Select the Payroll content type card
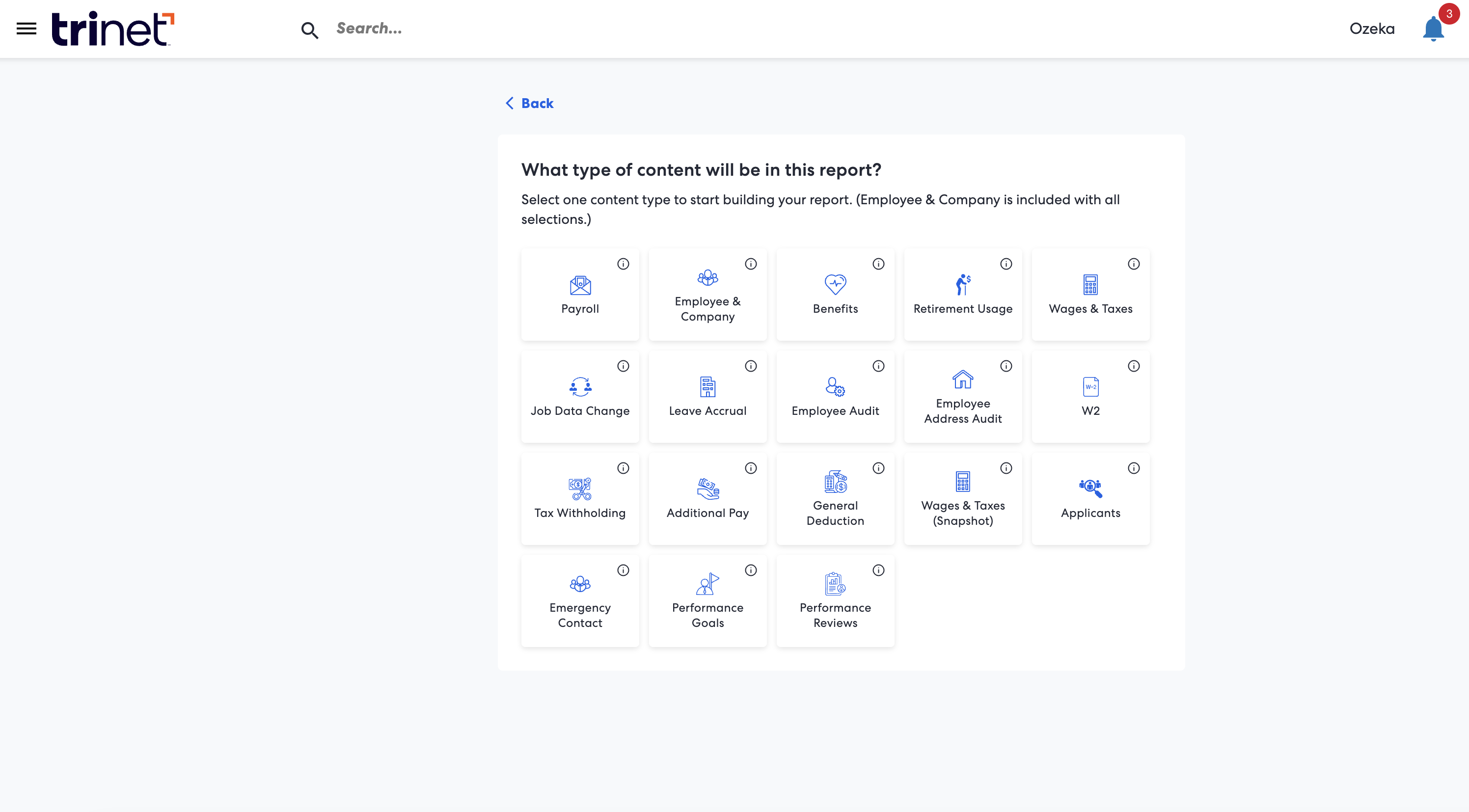The height and width of the screenshot is (812, 1469). pyautogui.click(x=580, y=295)
